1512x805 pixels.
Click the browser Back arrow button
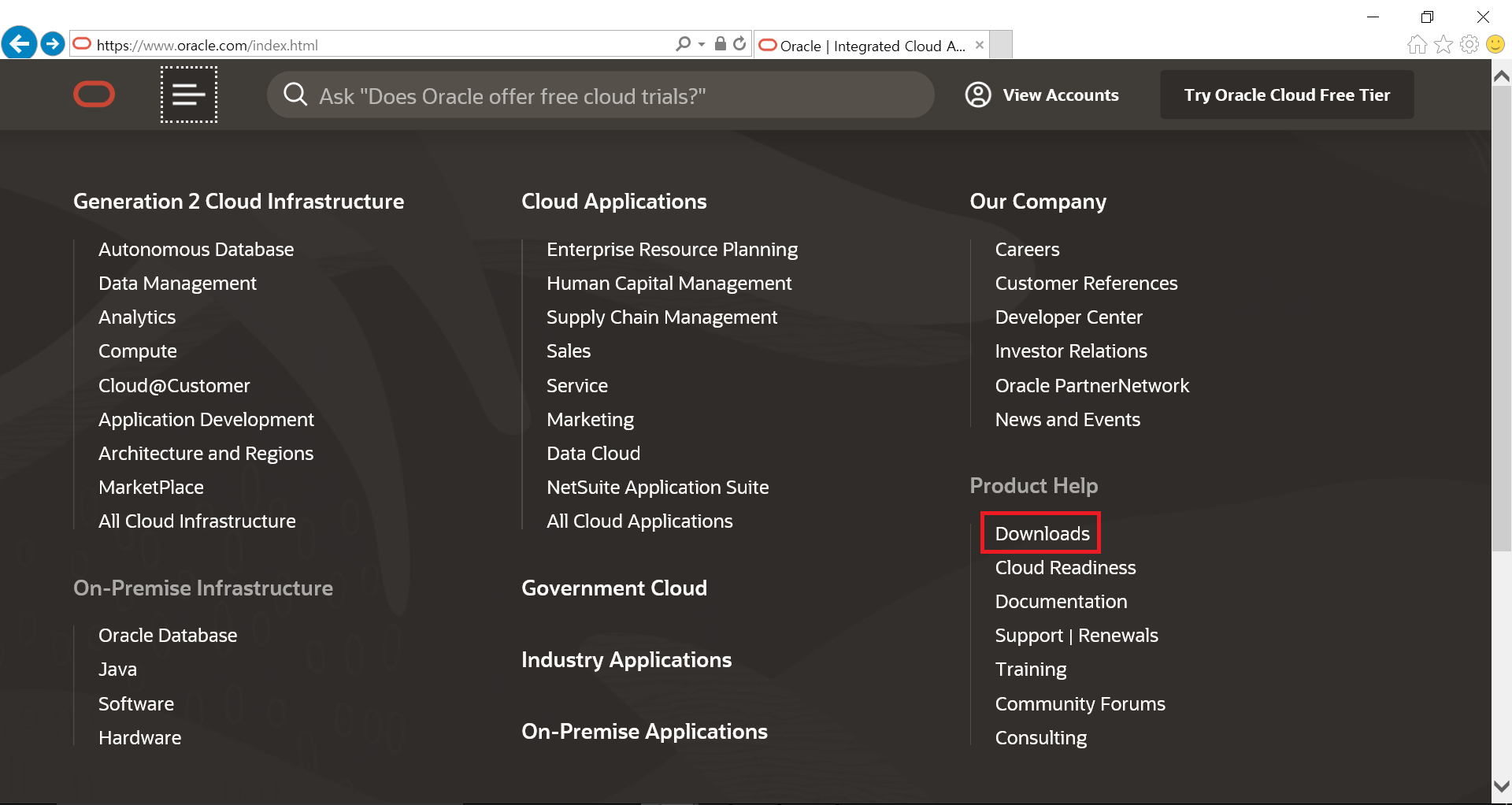tap(19, 43)
